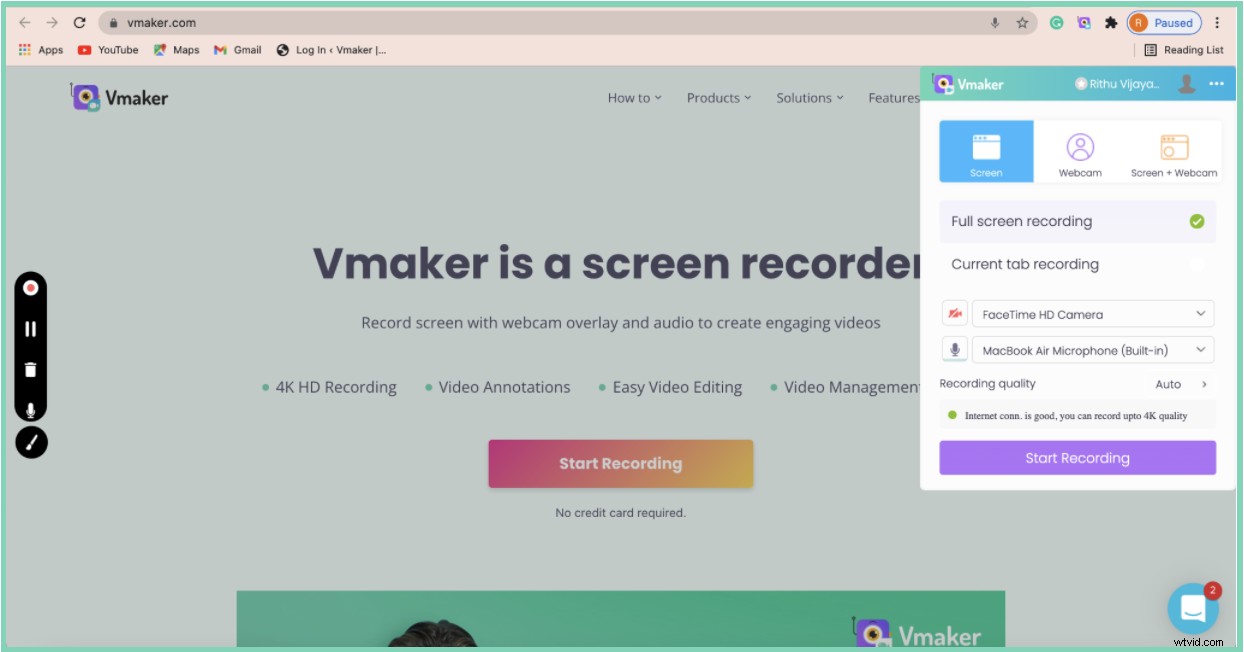Click the purple Start Recording button
Image resolution: width=1244 pixels, height=652 pixels.
[1077, 457]
